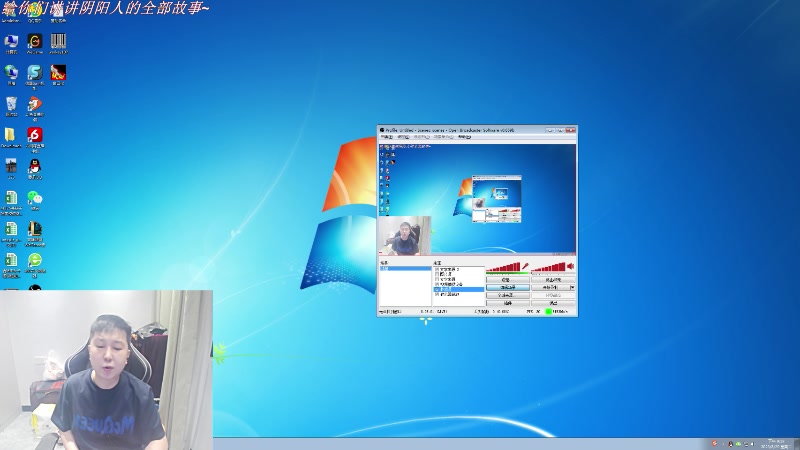Open the Recycle Bin
This screenshot has height=450, width=800.
(11, 105)
